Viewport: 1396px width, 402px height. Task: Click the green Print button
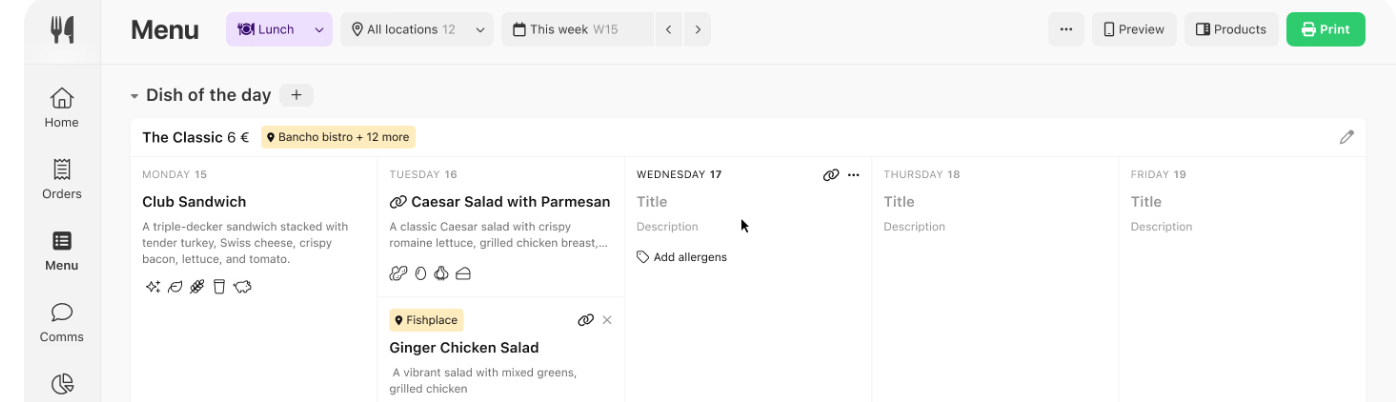pyautogui.click(x=1325, y=30)
